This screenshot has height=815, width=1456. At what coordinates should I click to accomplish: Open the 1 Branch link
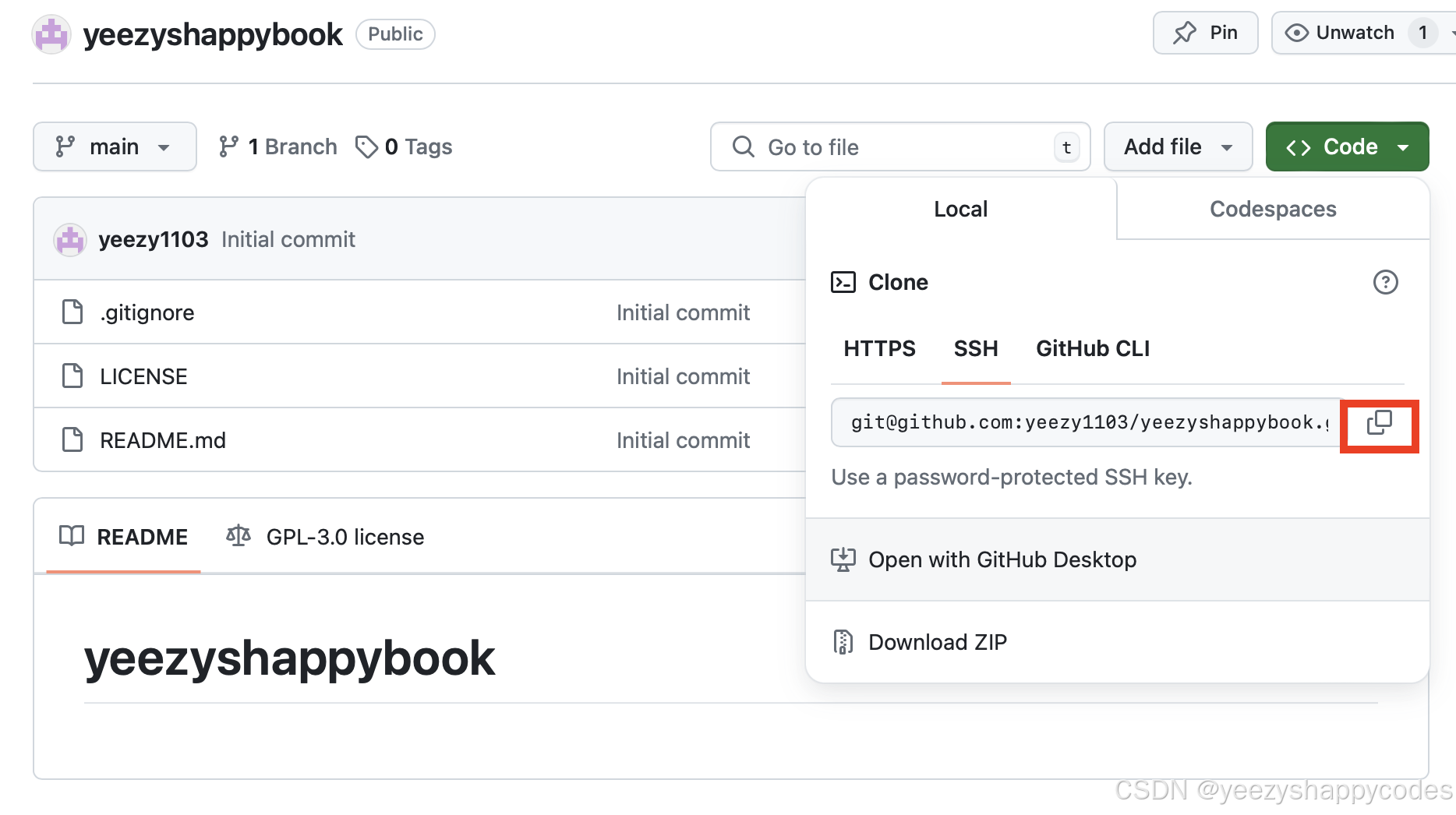(x=277, y=146)
